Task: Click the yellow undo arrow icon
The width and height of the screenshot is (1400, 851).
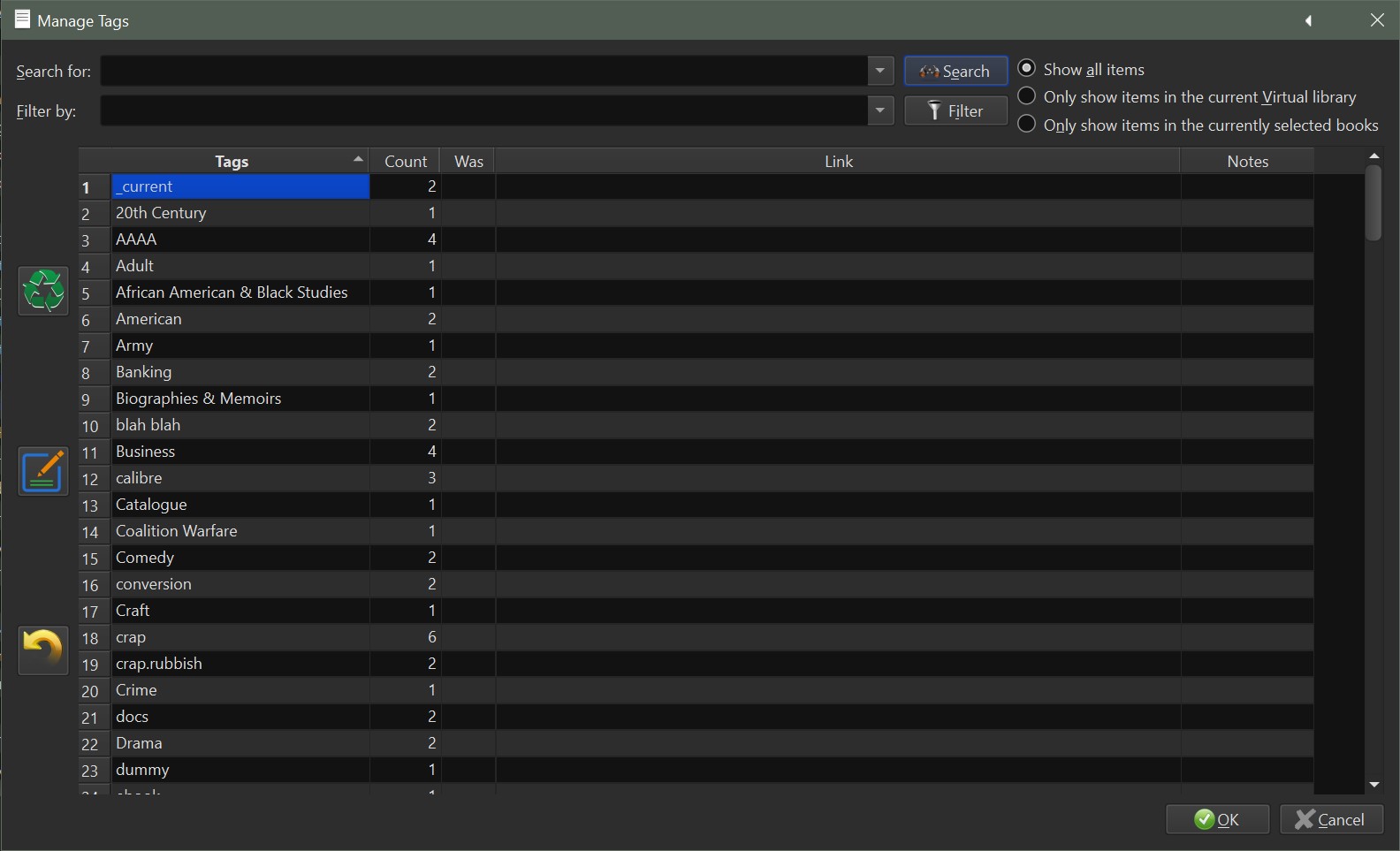Action: pyautogui.click(x=43, y=650)
